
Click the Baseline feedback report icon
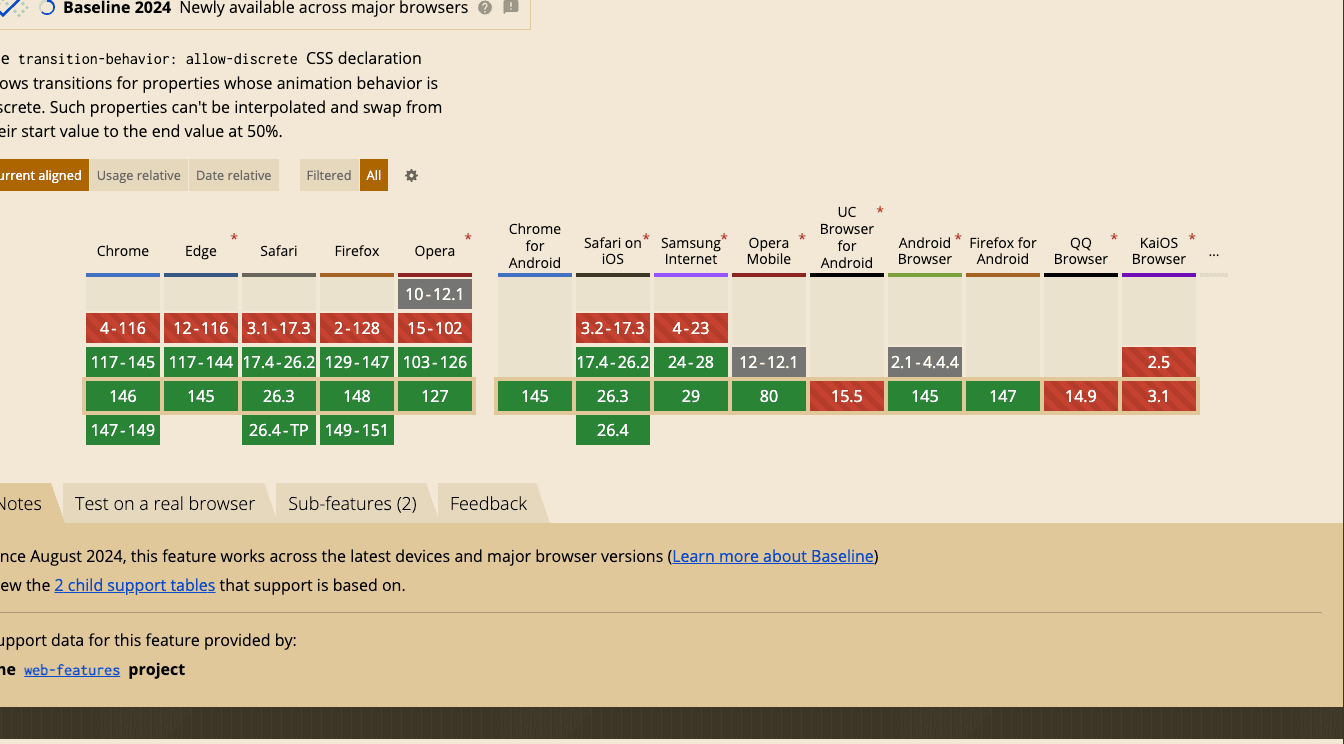[511, 8]
